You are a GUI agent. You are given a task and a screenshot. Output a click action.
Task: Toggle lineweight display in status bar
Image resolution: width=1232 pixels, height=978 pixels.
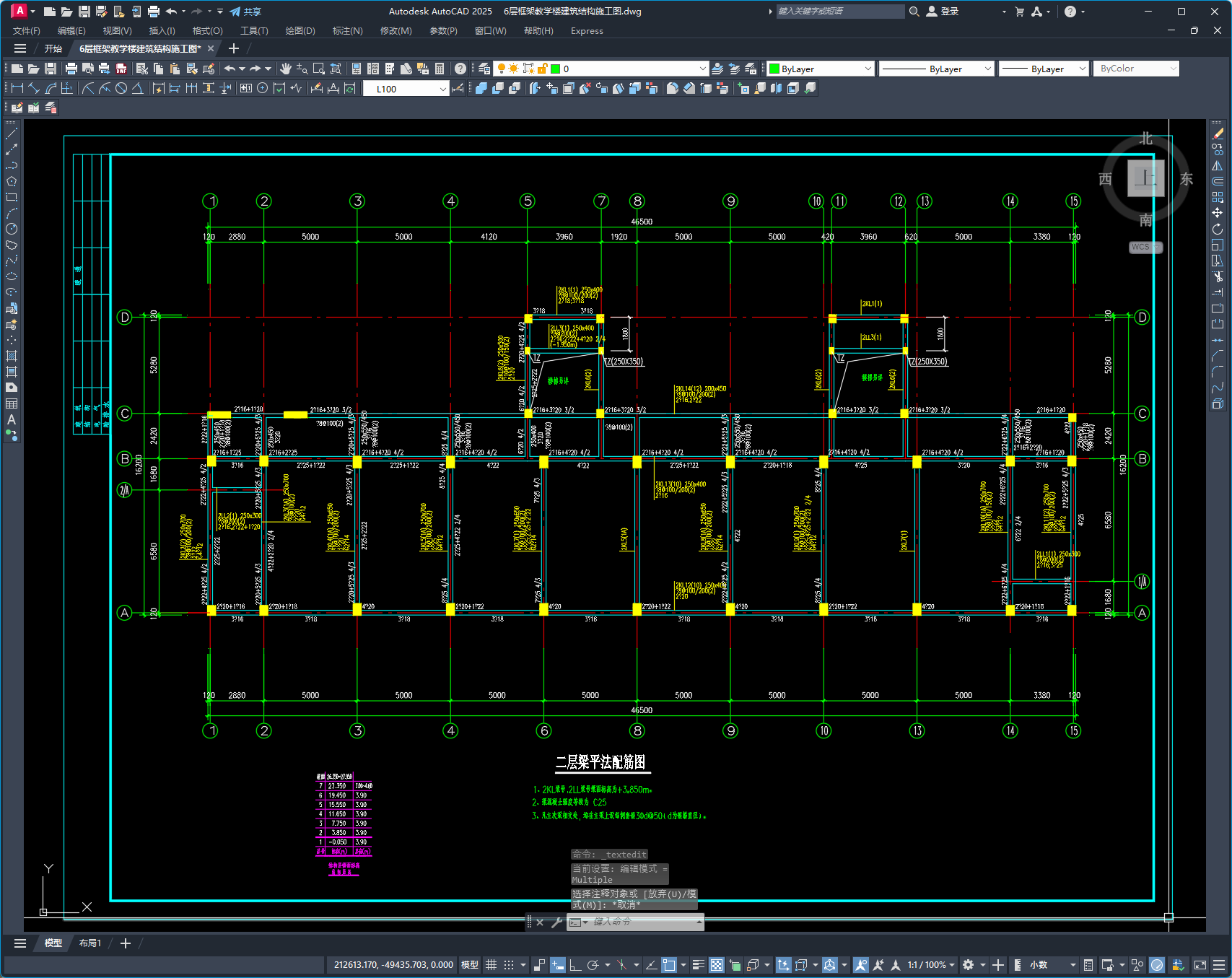698,965
